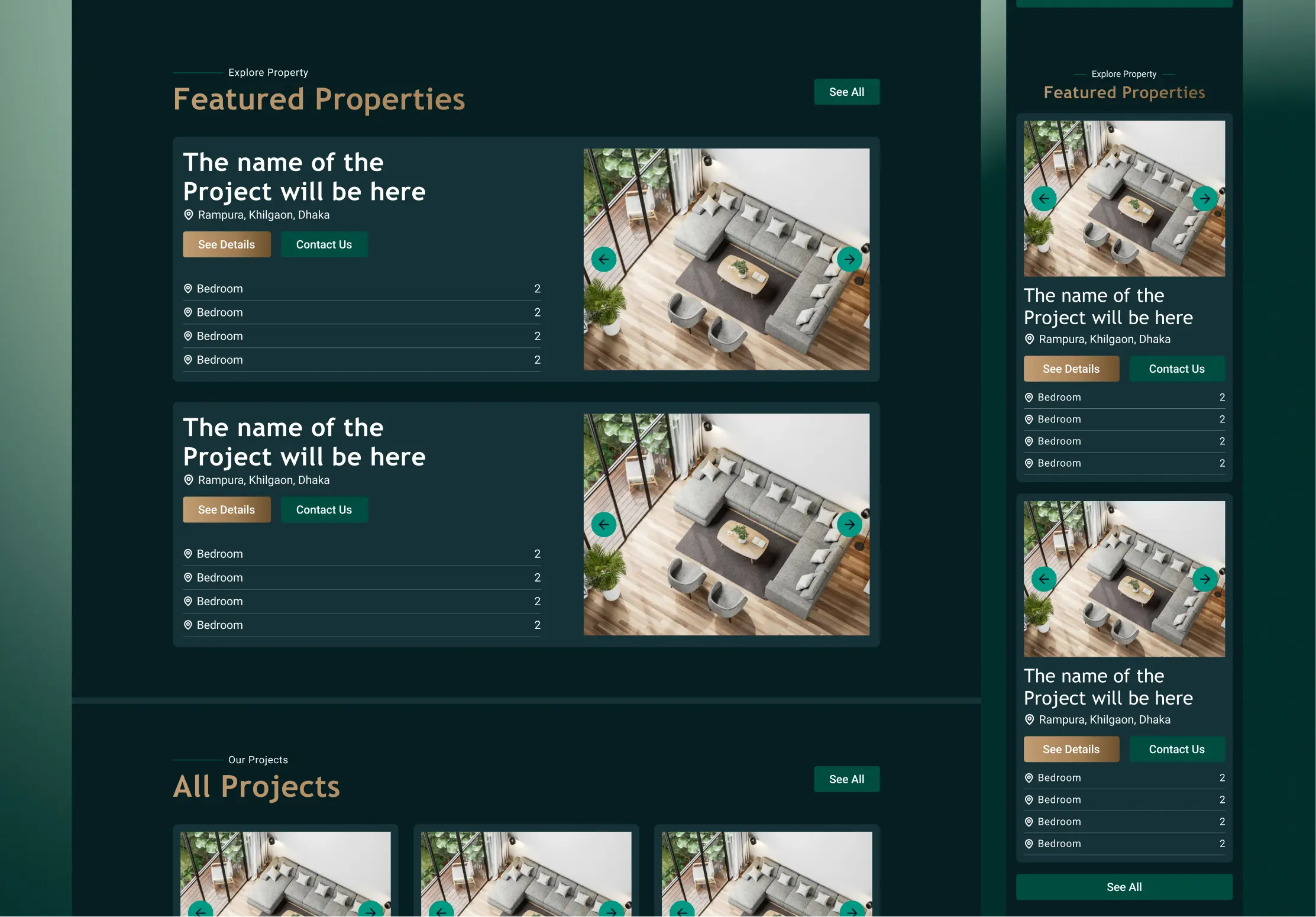The height and width of the screenshot is (917, 1316).
Task: Click next arrow on first desktop property image
Action: click(x=849, y=259)
